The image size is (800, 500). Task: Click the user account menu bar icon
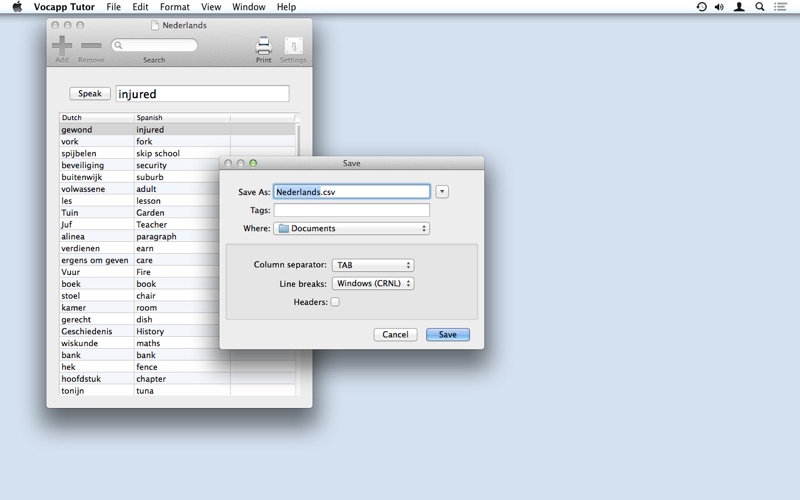(x=739, y=7)
